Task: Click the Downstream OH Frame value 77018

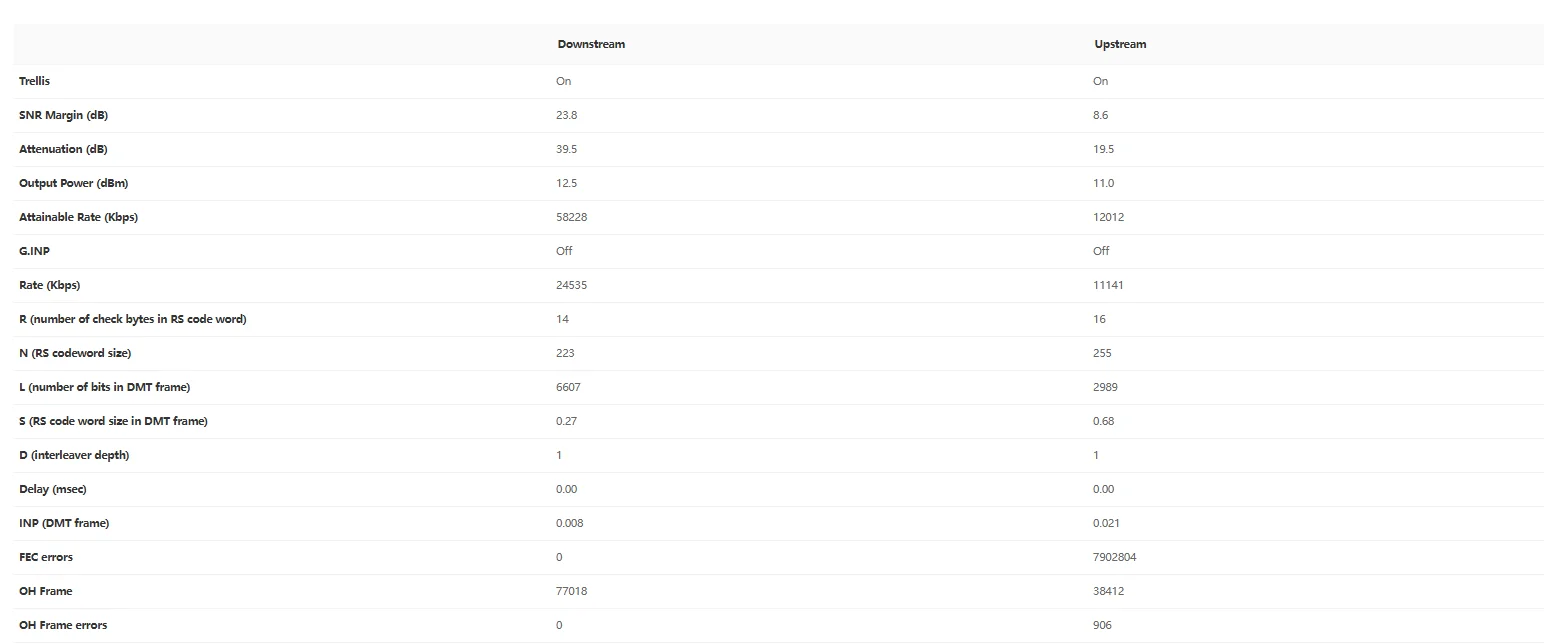Action: [x=571, y=591]
